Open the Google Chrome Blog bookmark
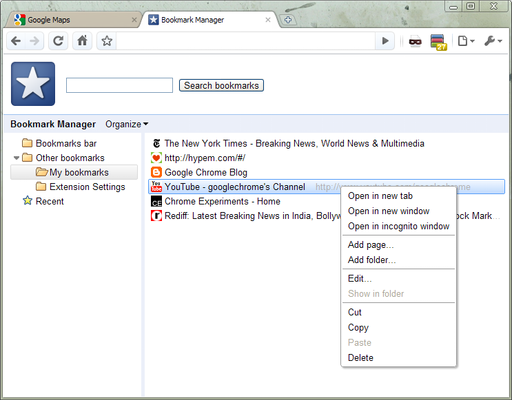 pyautogui.click(x=206, y=172)
